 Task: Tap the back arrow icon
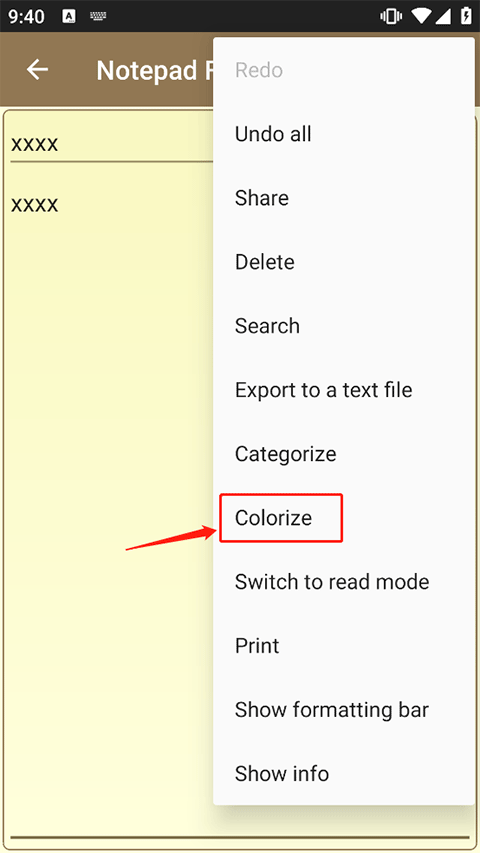(37, 70)
